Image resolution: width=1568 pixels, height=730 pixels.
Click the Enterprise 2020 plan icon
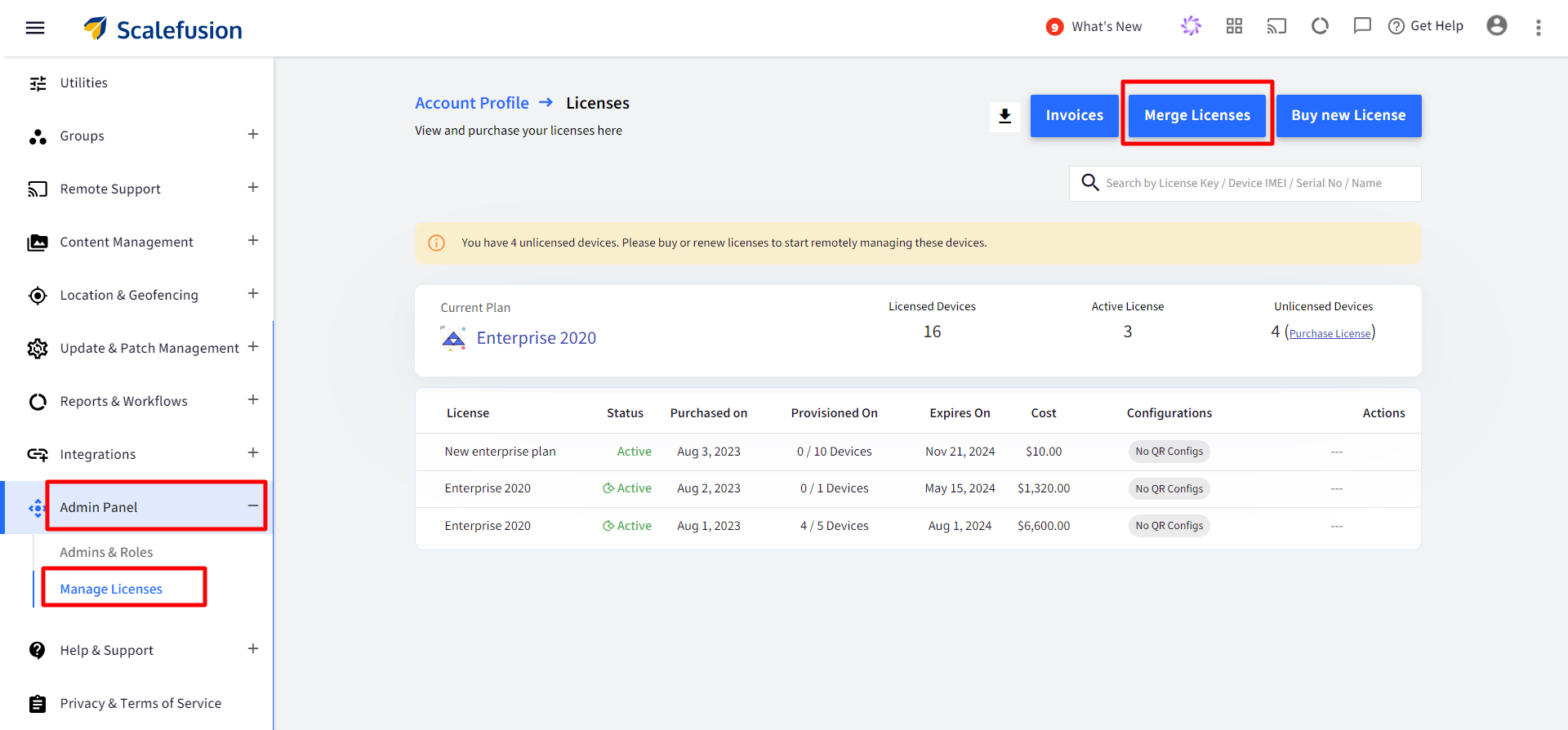[x=453, y=338]
